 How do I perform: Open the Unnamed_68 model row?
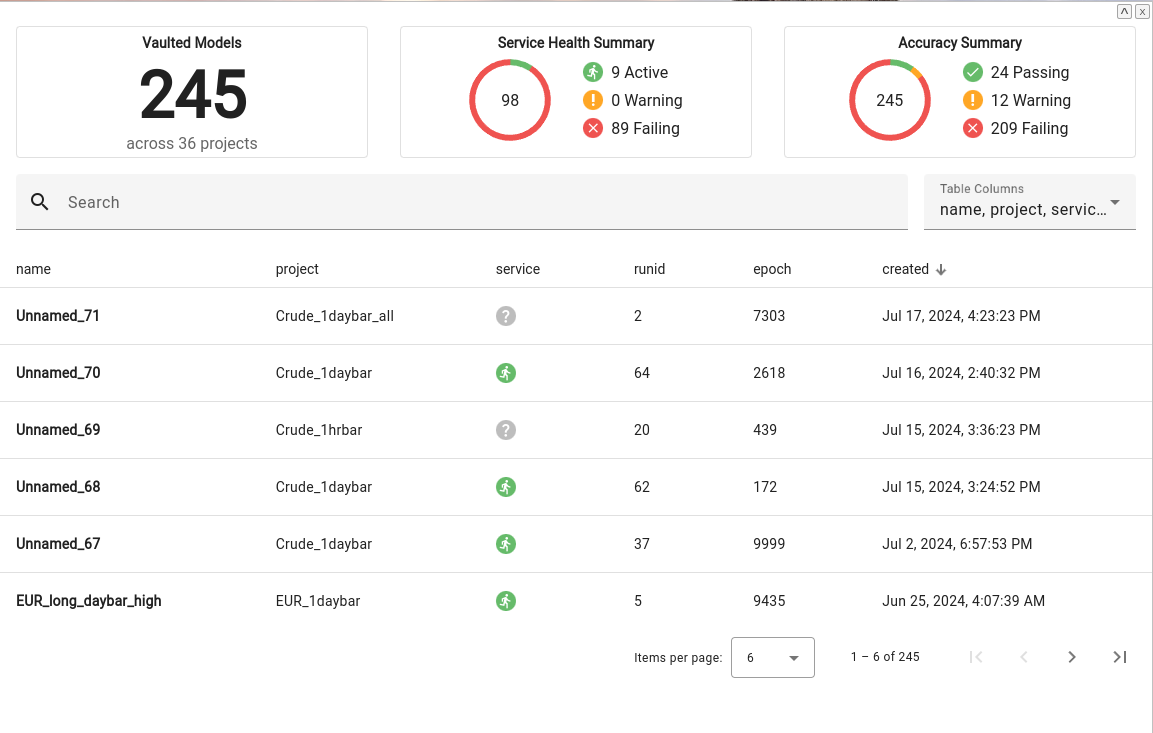click(58, 487)
